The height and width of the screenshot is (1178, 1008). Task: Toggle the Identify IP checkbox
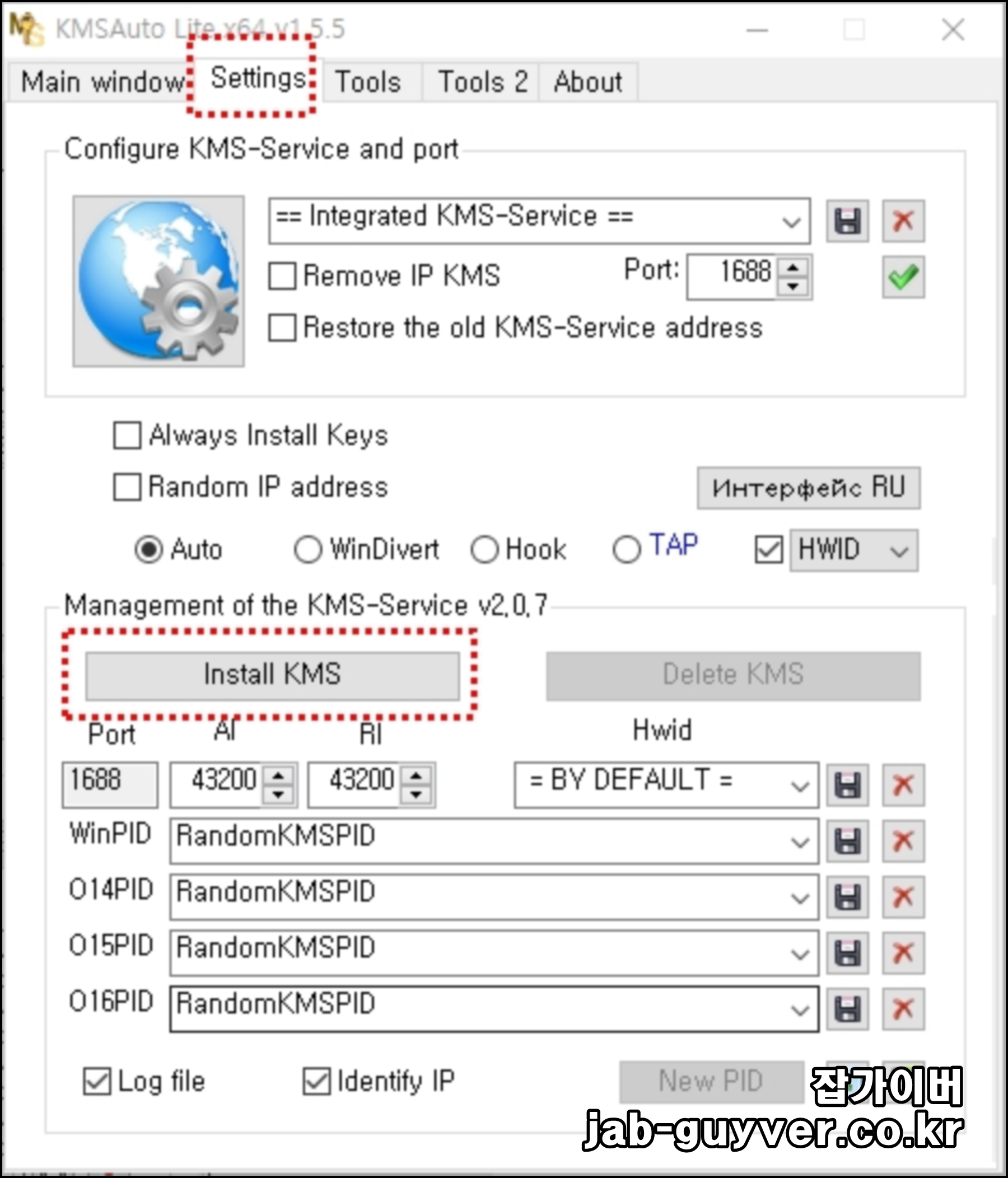point(316,1081)
